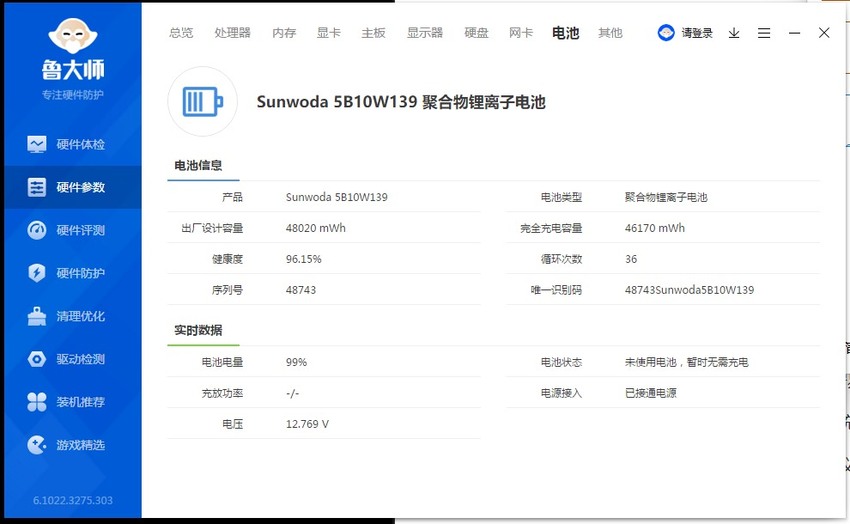This screenshot has width=850, height=524.
Task: Click the 实时数据 section header
Action: pos(198,330)
